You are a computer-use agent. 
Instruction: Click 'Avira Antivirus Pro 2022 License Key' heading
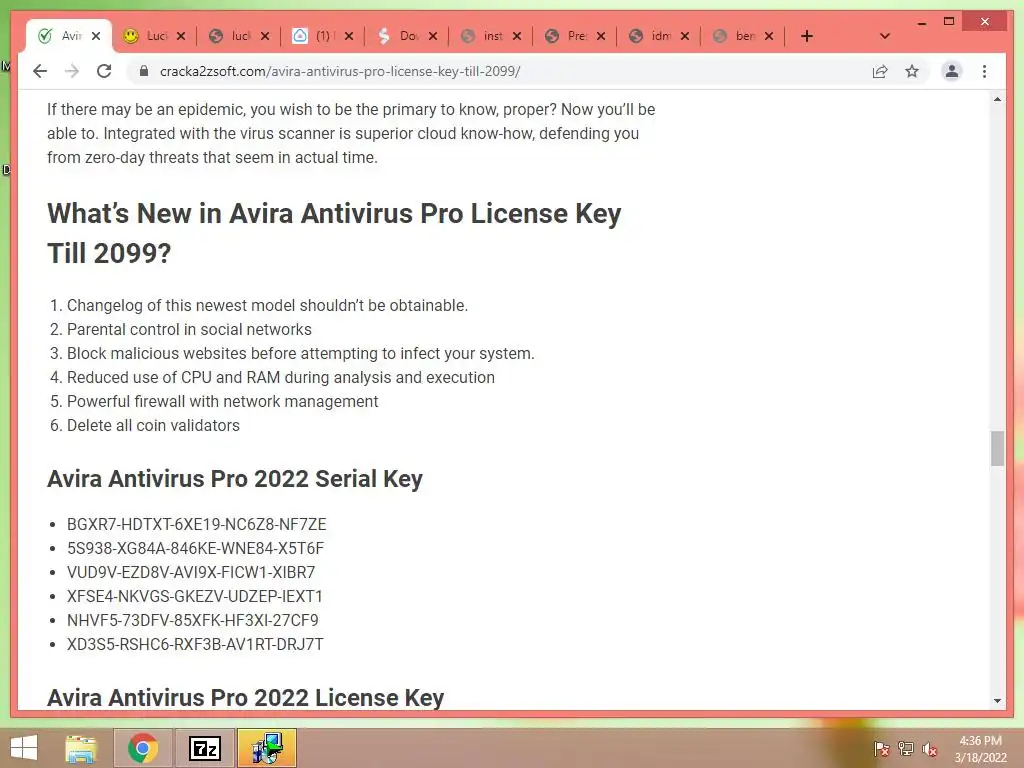(x=246, y=697)
